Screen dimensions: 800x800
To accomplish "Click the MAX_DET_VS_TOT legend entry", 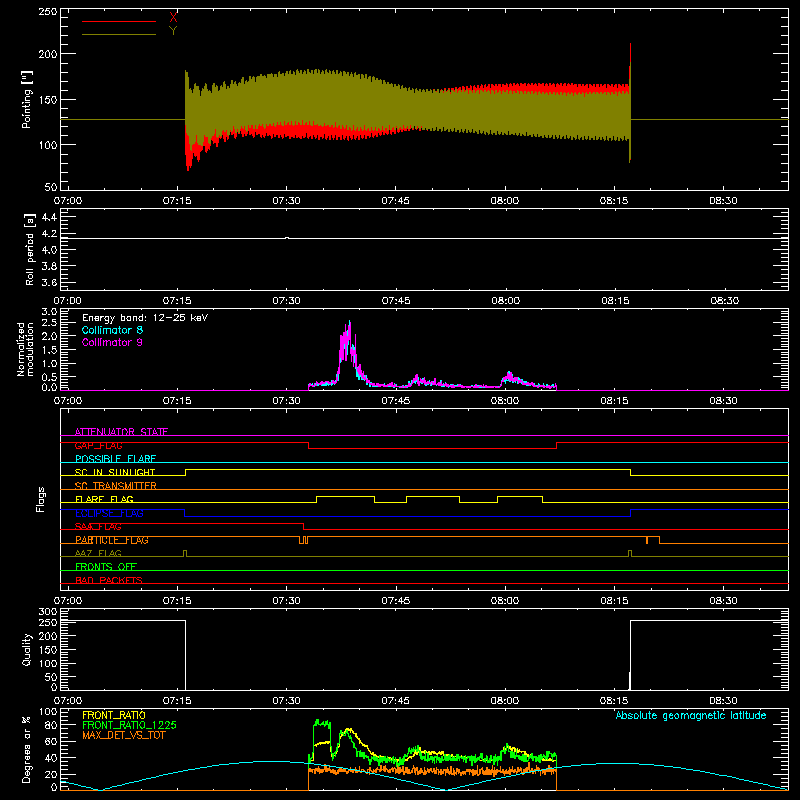I will [x=124, y=735].
